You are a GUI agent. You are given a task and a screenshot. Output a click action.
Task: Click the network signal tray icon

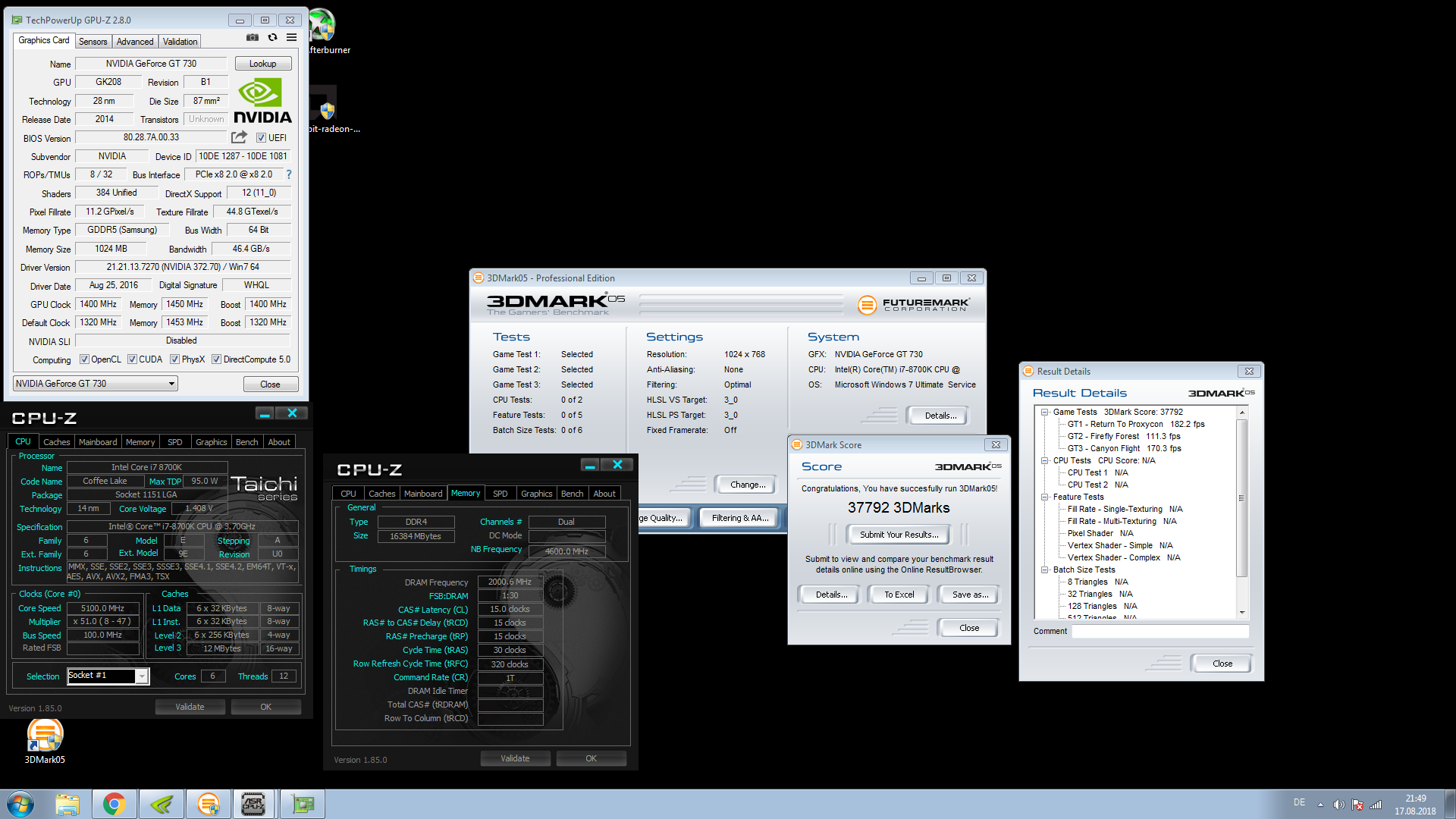[1376, 805]
